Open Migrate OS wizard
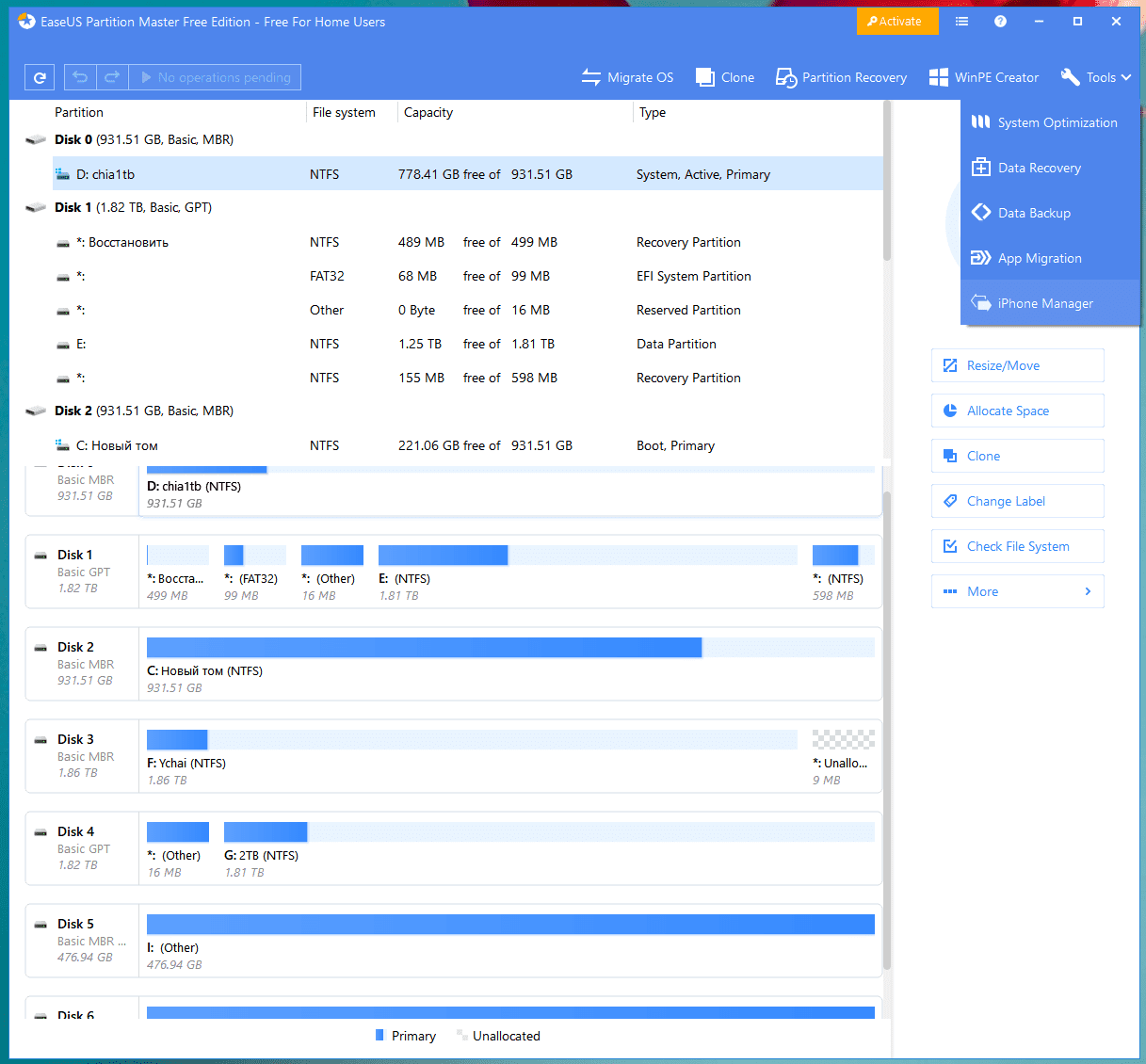 627,77
